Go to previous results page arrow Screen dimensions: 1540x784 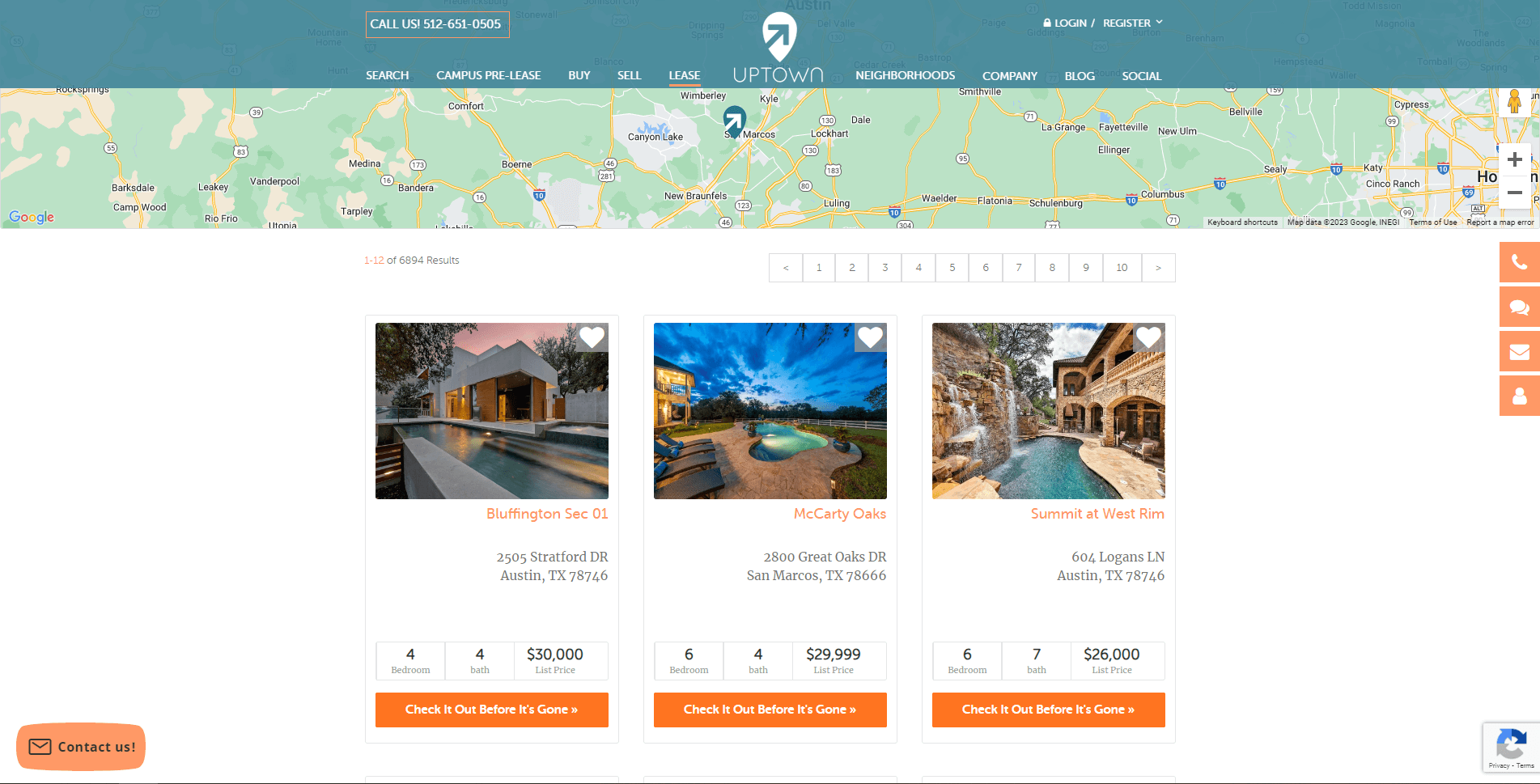(x=786, y=268)
